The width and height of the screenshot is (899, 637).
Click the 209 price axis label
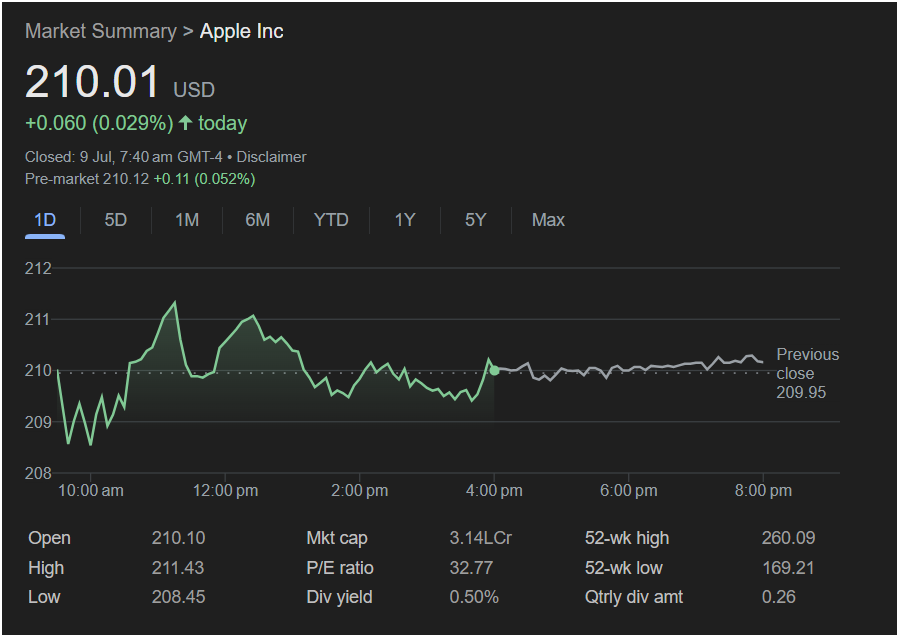click(x=38, y=422)
